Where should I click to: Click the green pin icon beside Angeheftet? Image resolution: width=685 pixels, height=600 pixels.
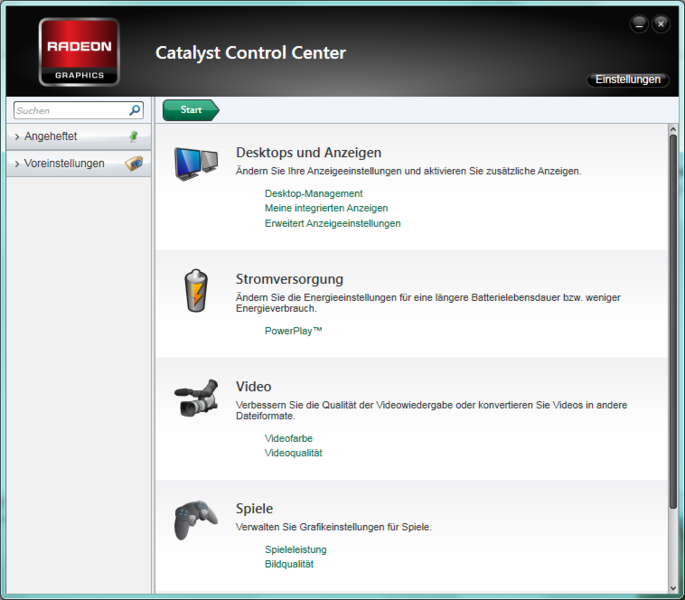[134, 136]
